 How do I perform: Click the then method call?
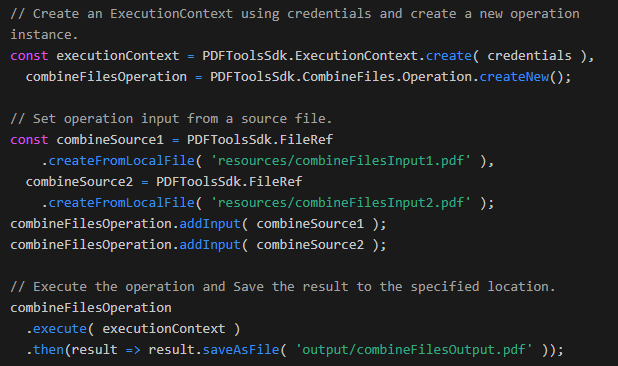click(48, 349)
